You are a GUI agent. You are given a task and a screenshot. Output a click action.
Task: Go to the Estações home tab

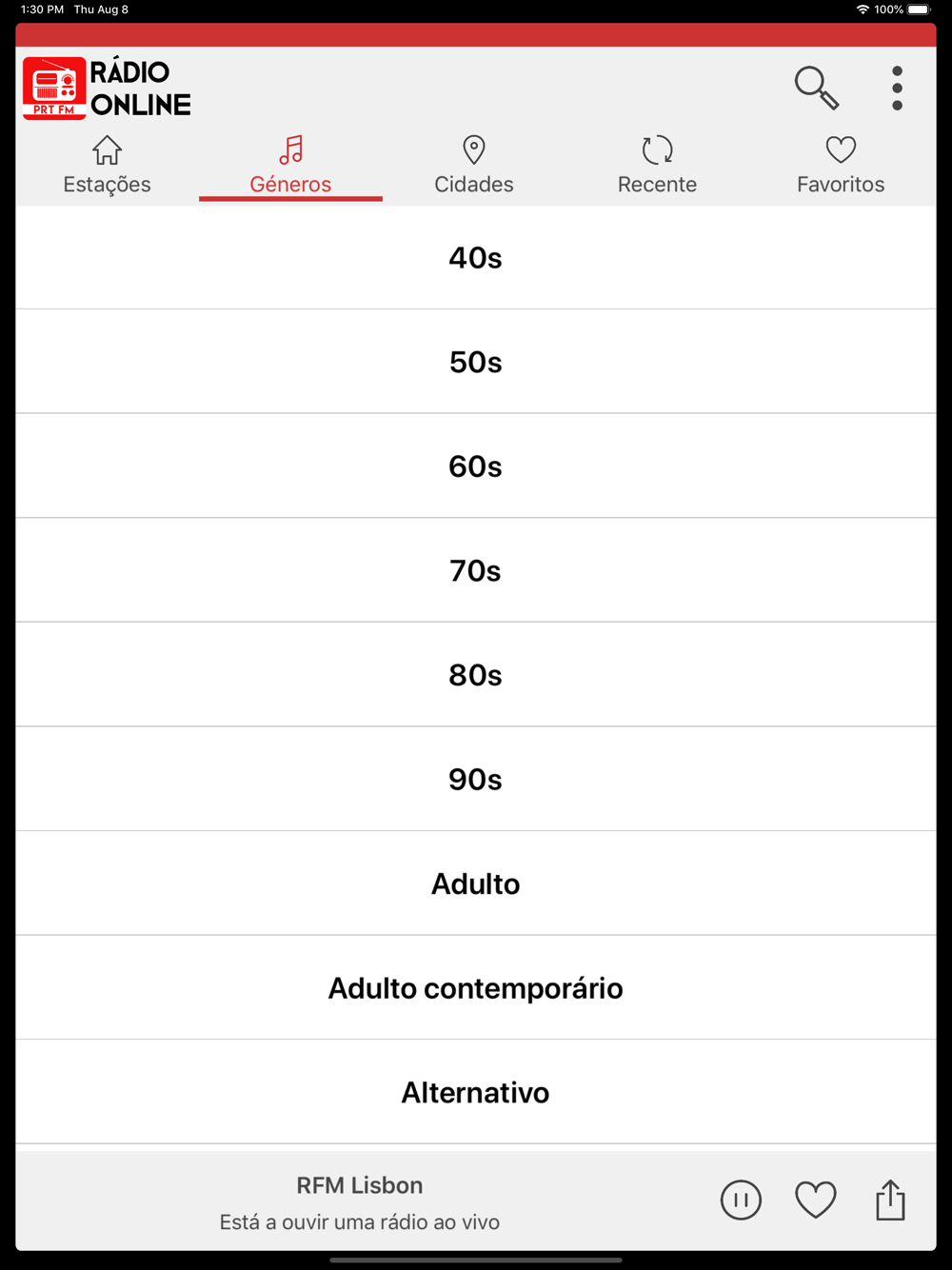(107, 166)
